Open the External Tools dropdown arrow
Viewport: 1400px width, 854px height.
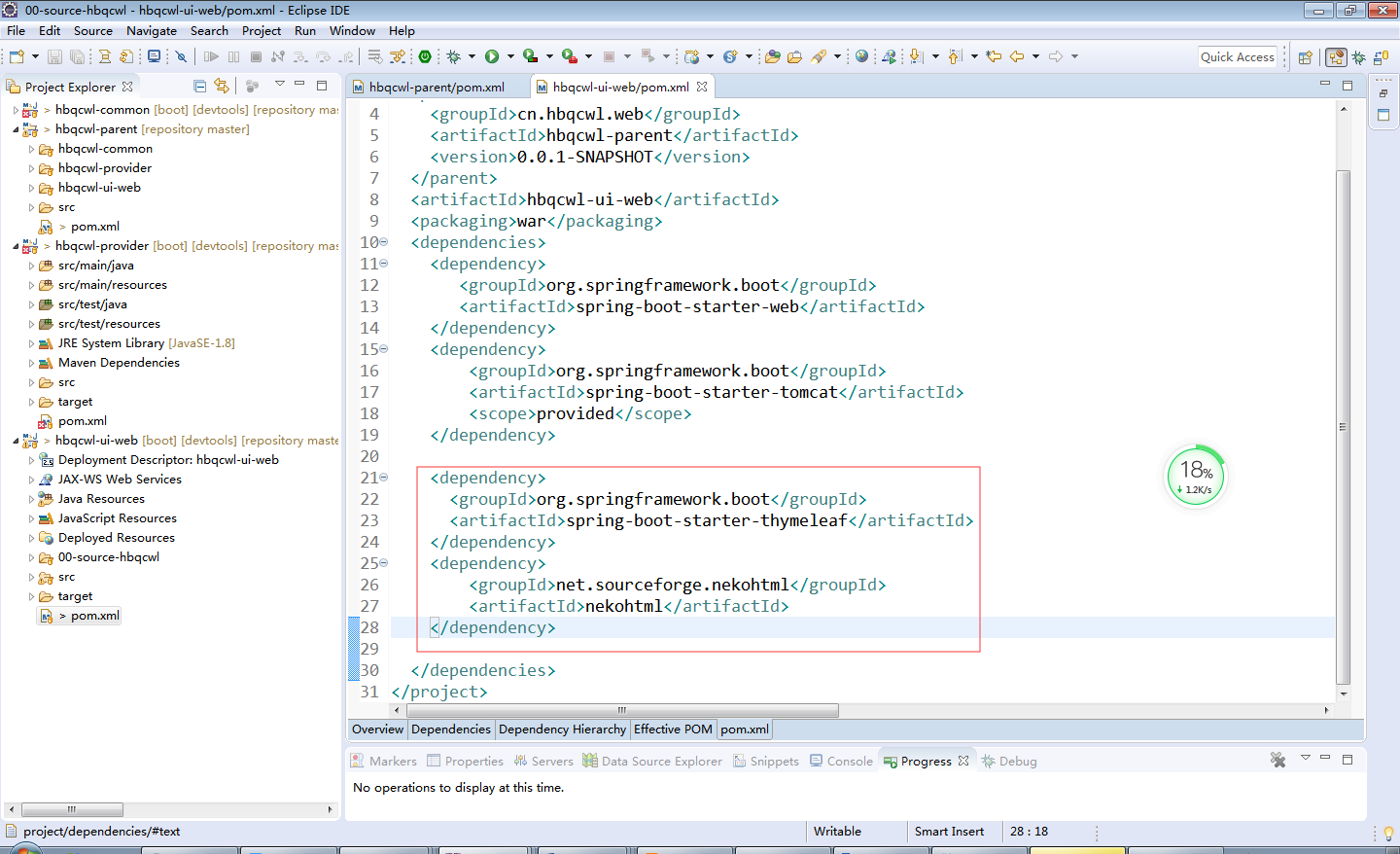[588, 56]
